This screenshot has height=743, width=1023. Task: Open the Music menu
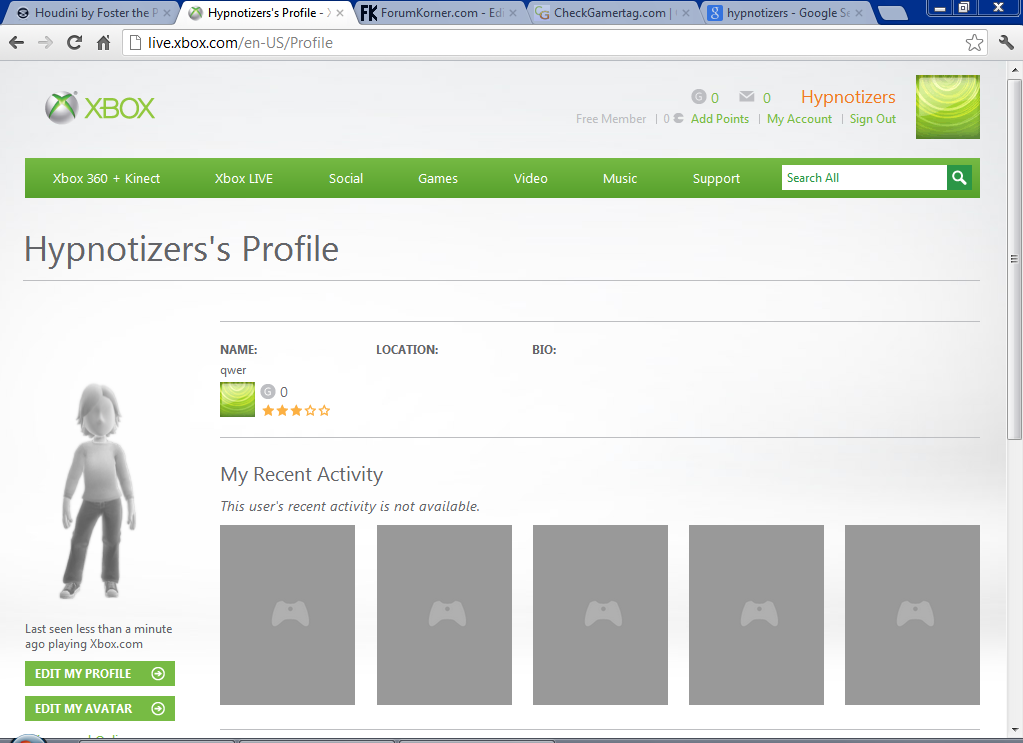(620, 178)
